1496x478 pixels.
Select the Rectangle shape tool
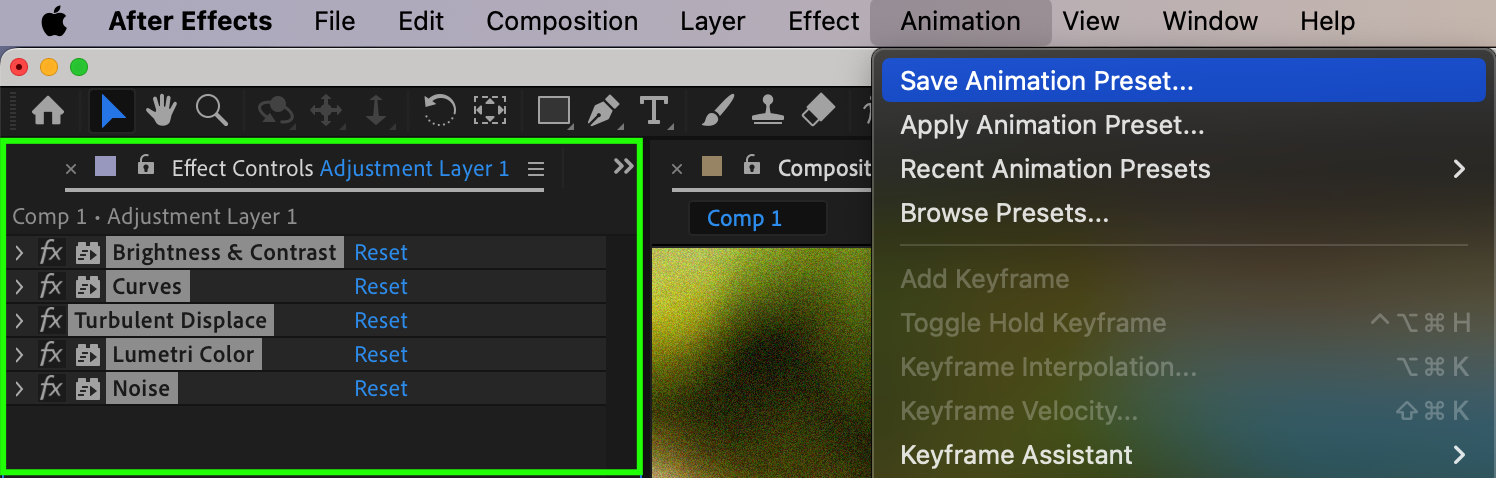(555, 110)
